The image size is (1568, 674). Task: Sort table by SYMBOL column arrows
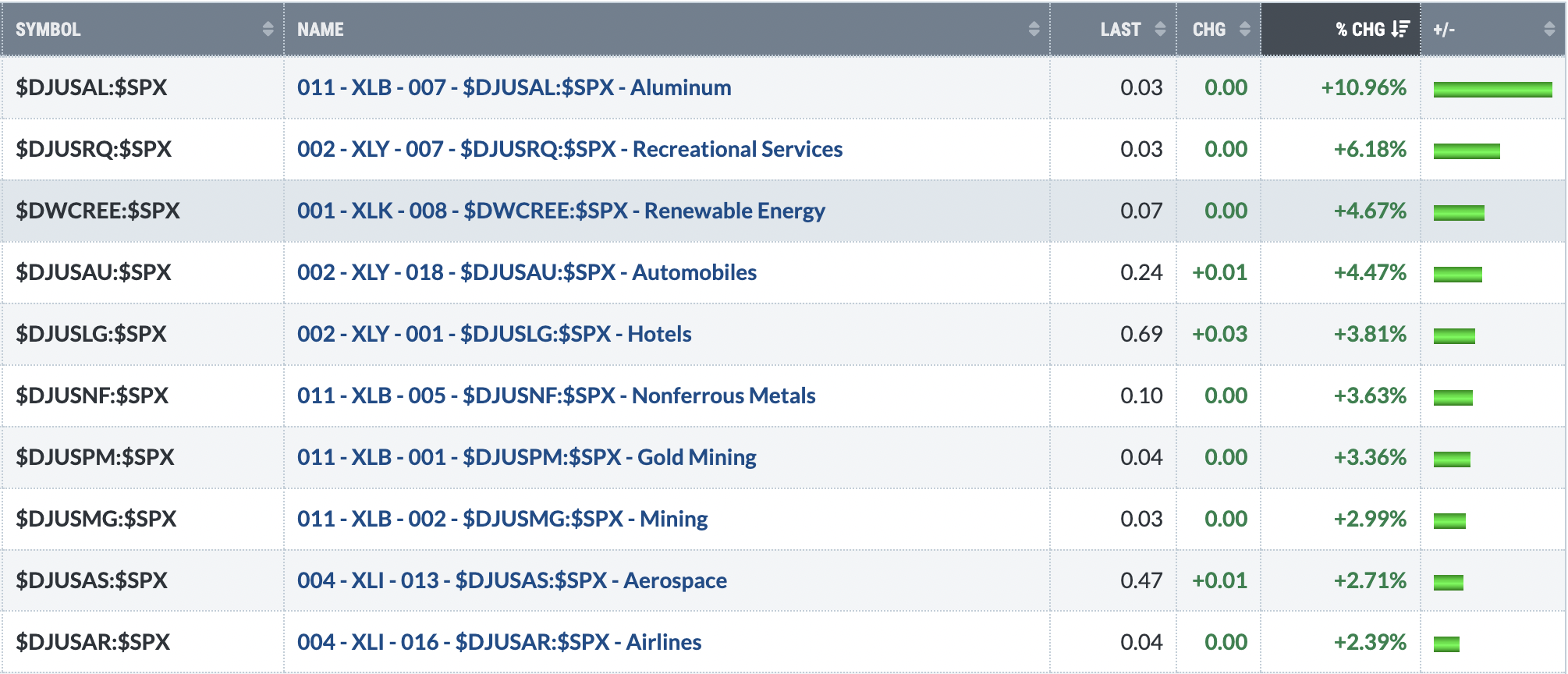pyautogui.click(x=268, y=29)
